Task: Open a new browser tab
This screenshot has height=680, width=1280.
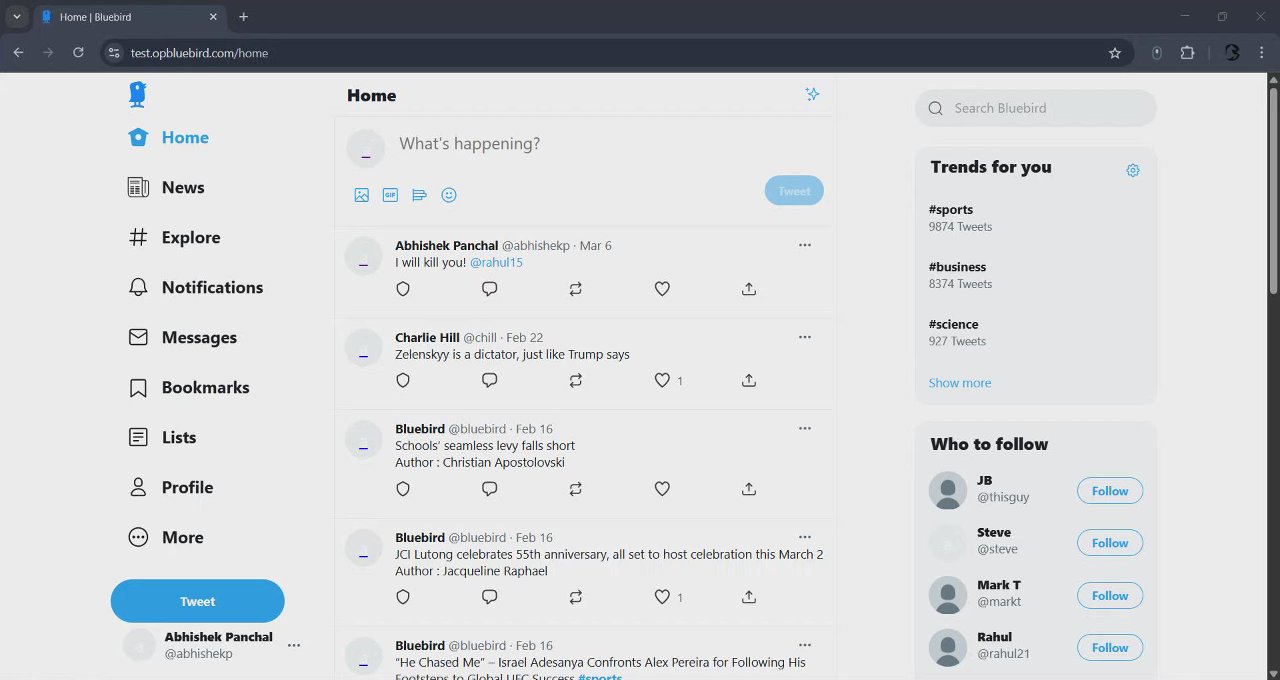Action: click(x=243, y=17)
